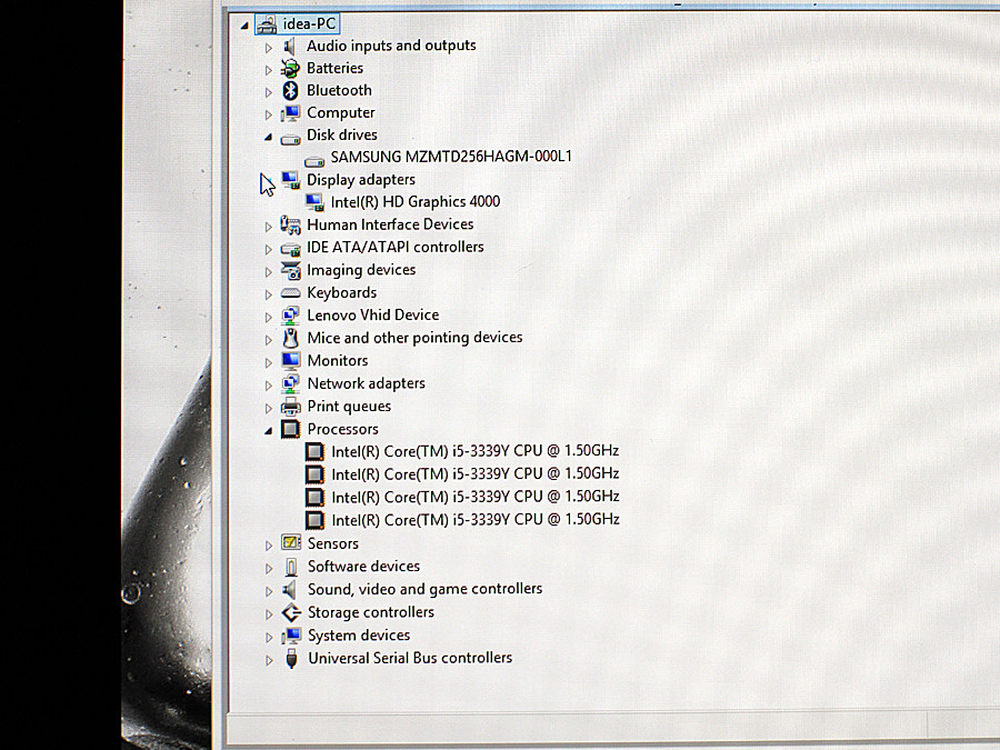Click the Processors category chip icon

[291, 429]
